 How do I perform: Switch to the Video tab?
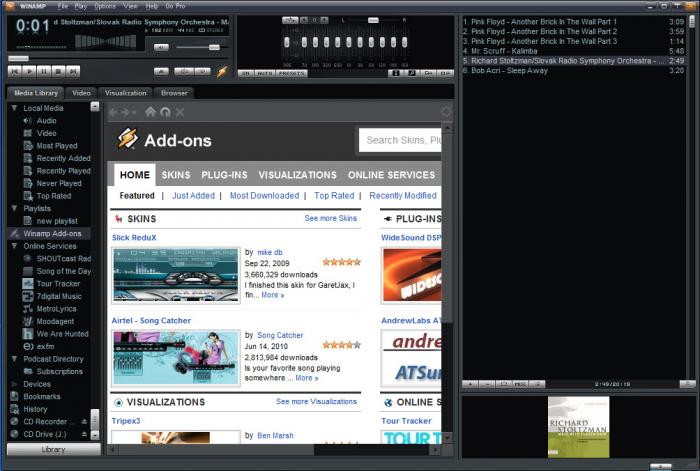(x=81, y=93)
